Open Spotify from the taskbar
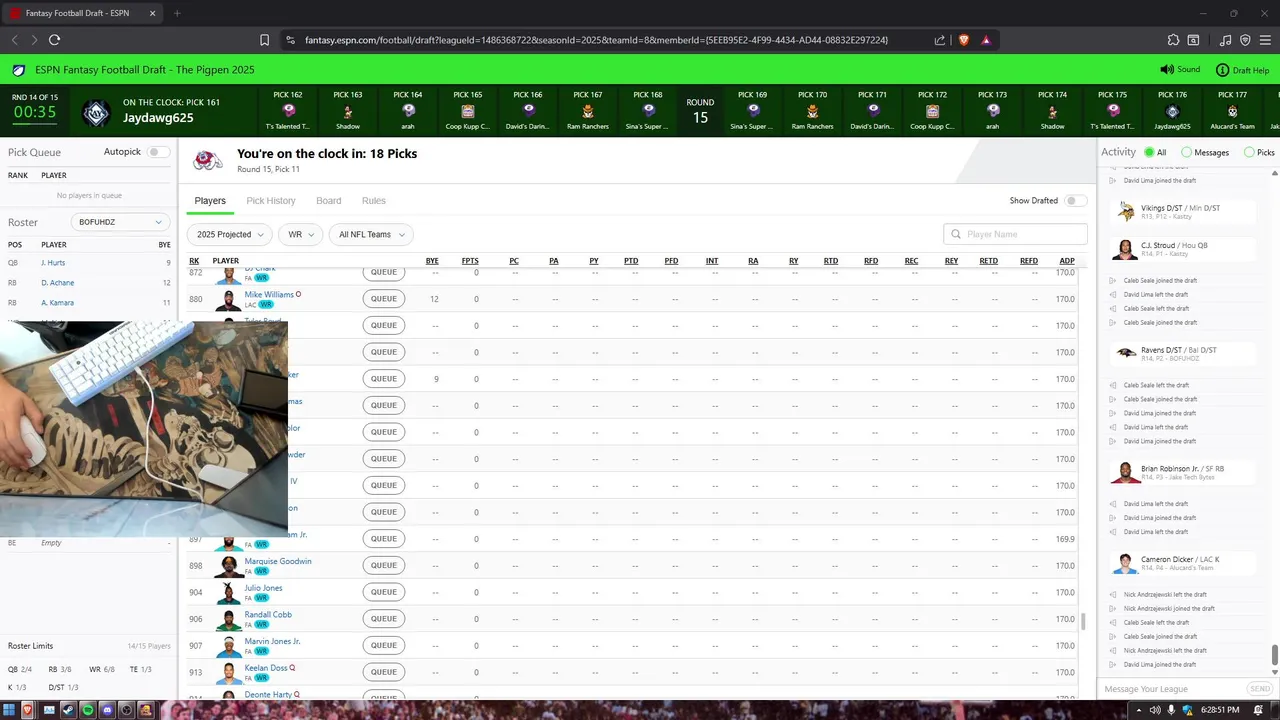1280x720 pixels. point(87,710)
